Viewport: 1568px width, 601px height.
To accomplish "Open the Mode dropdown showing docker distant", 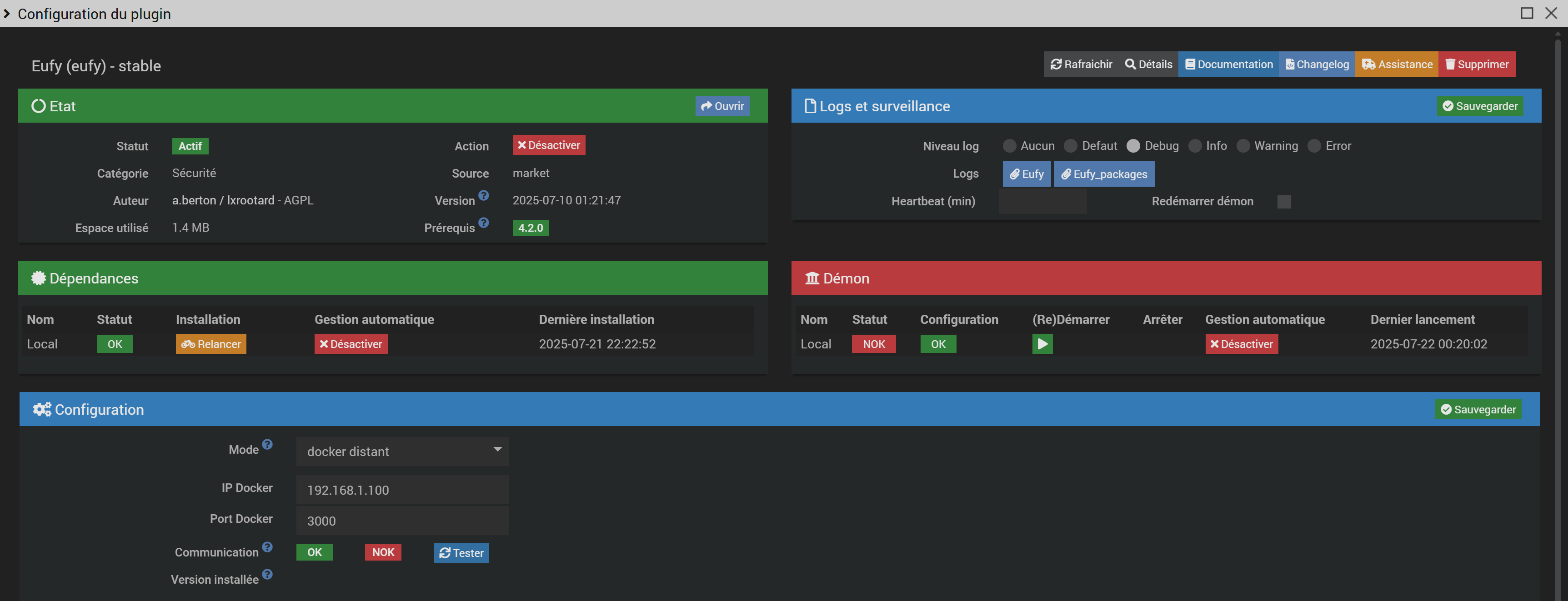I will pos(402,452).
